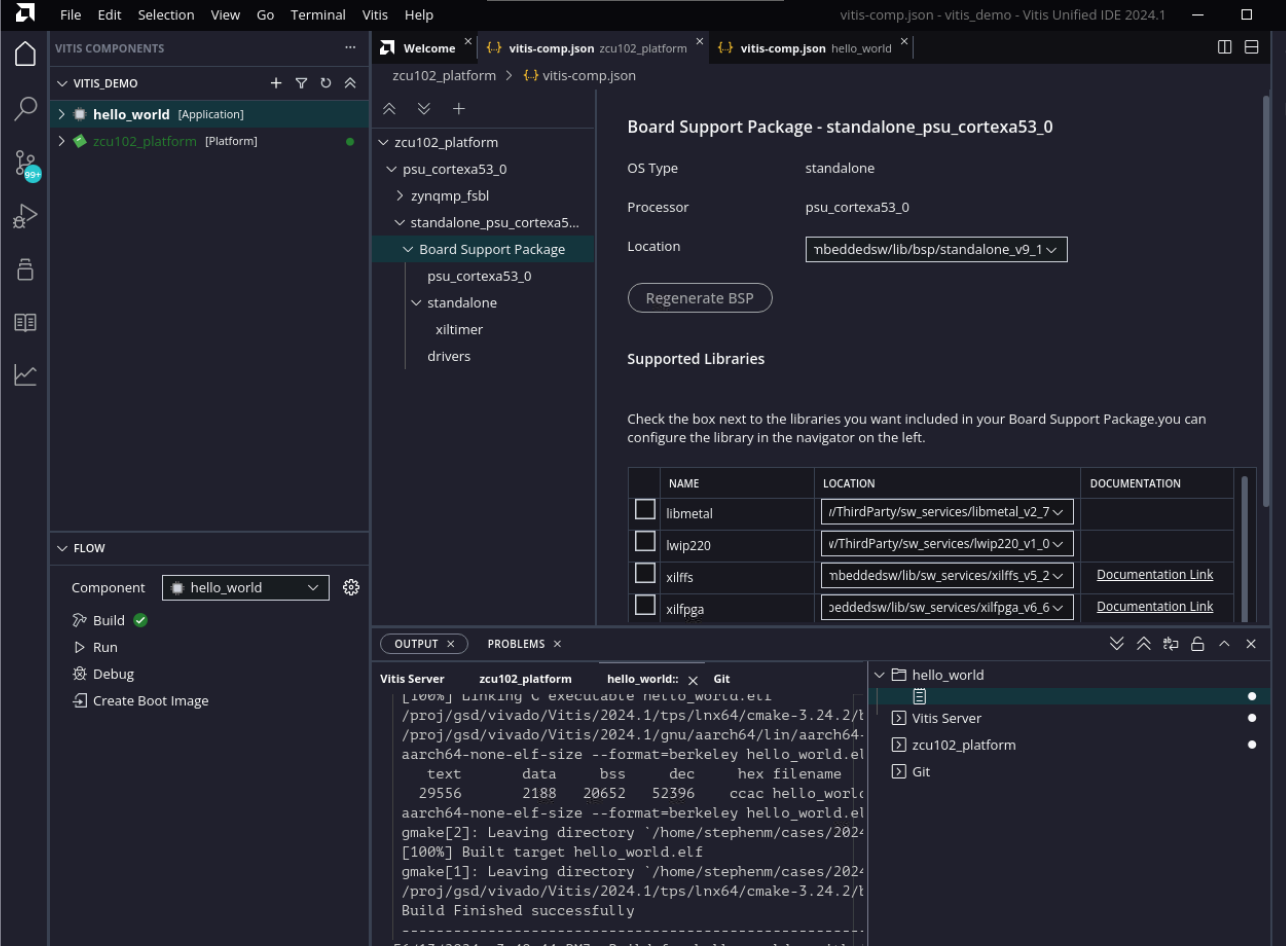Open xilfpga location dropdown
This screenshot has width=1286, height=946.
(948, 606)
